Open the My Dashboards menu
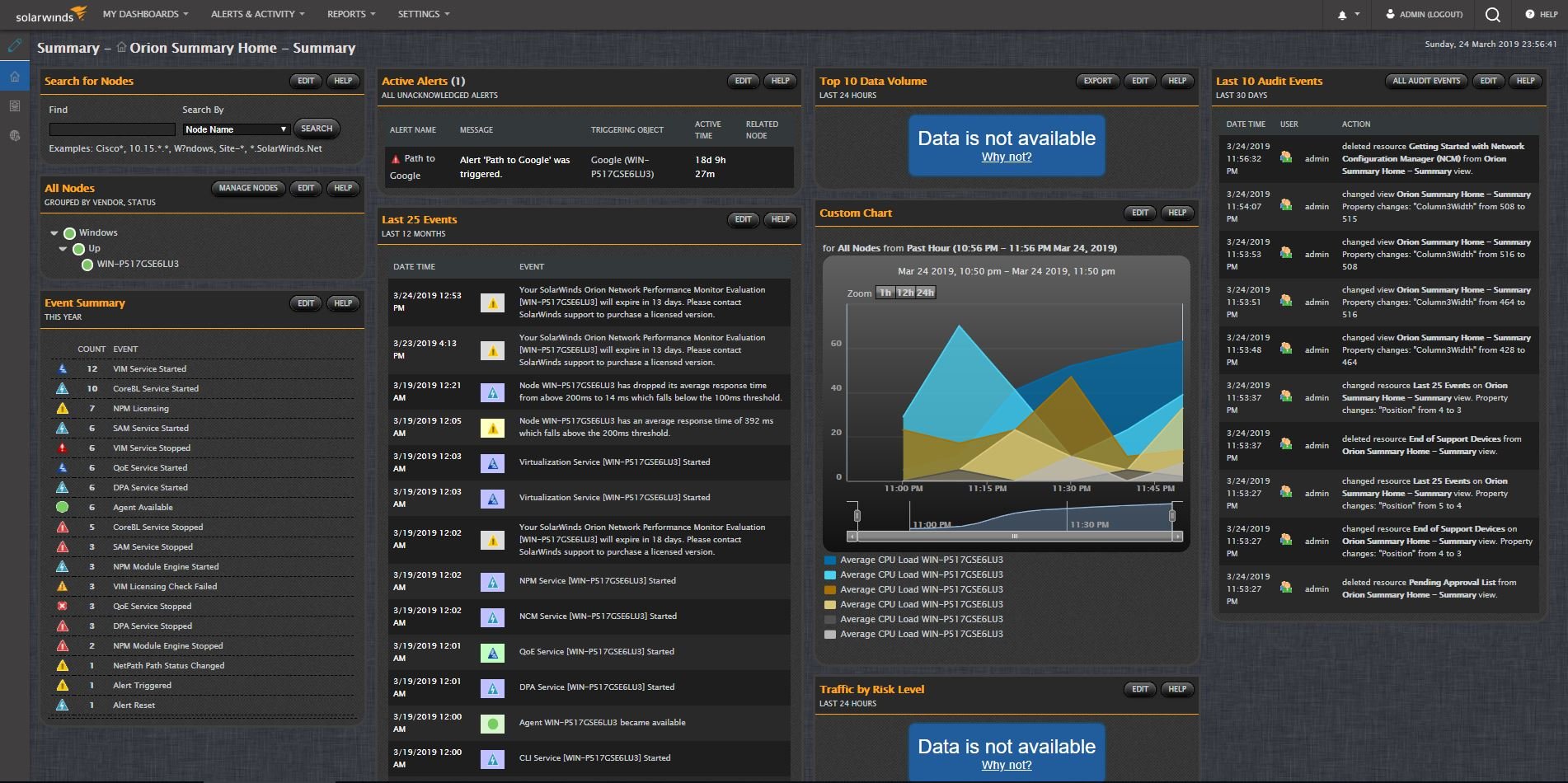The width and height of the screenshot is (1568, 783). (x=145, y=14)
